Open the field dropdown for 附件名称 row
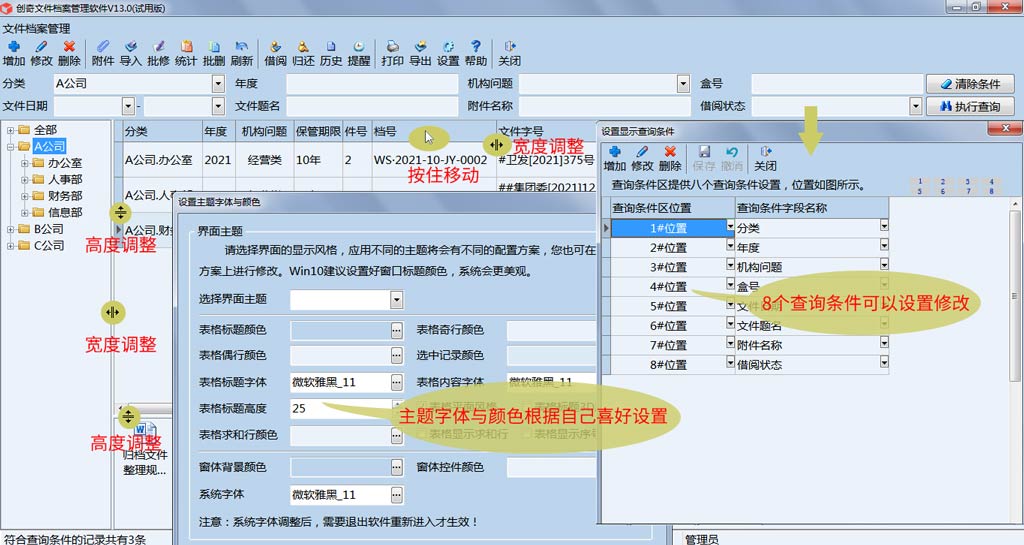This screenshot has width=1024, height=545. pyautogui.click(x=884, y=342)
